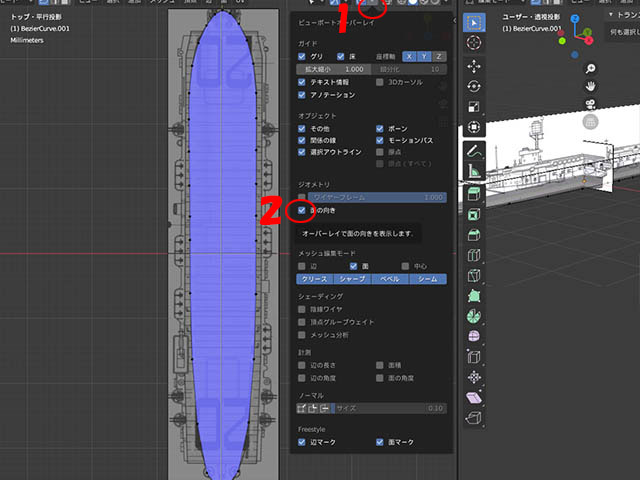Viewport: 640px width, 480px height.
Task: Click ユーザー・透視投影 label in right viewport
Action: [531, 17]
